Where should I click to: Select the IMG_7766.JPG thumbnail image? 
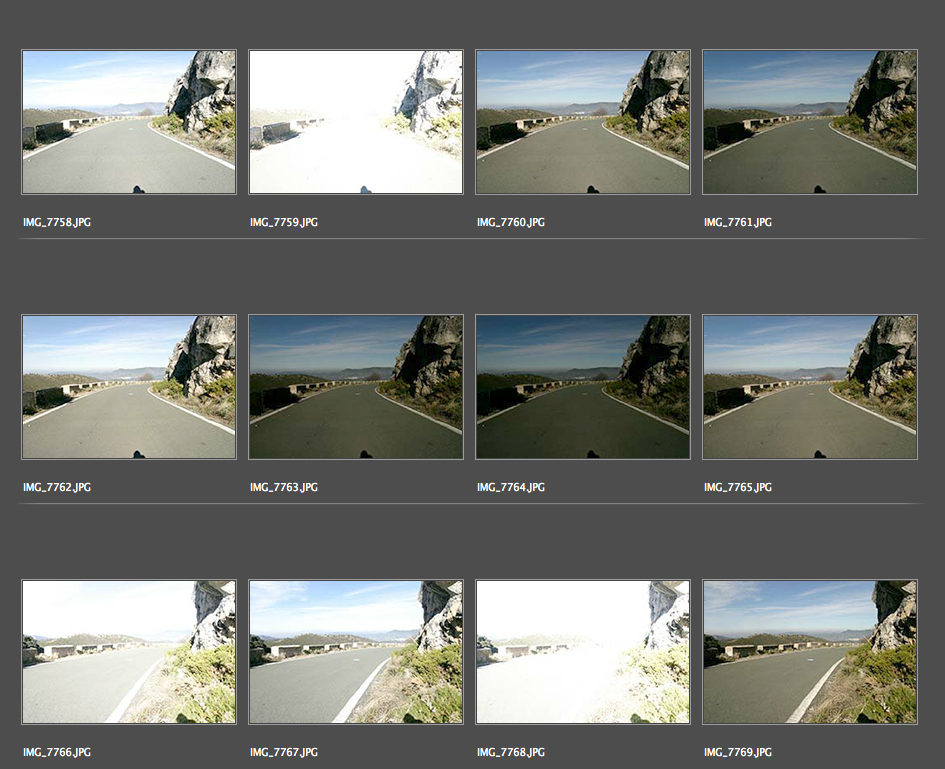[x=129, y=652]
